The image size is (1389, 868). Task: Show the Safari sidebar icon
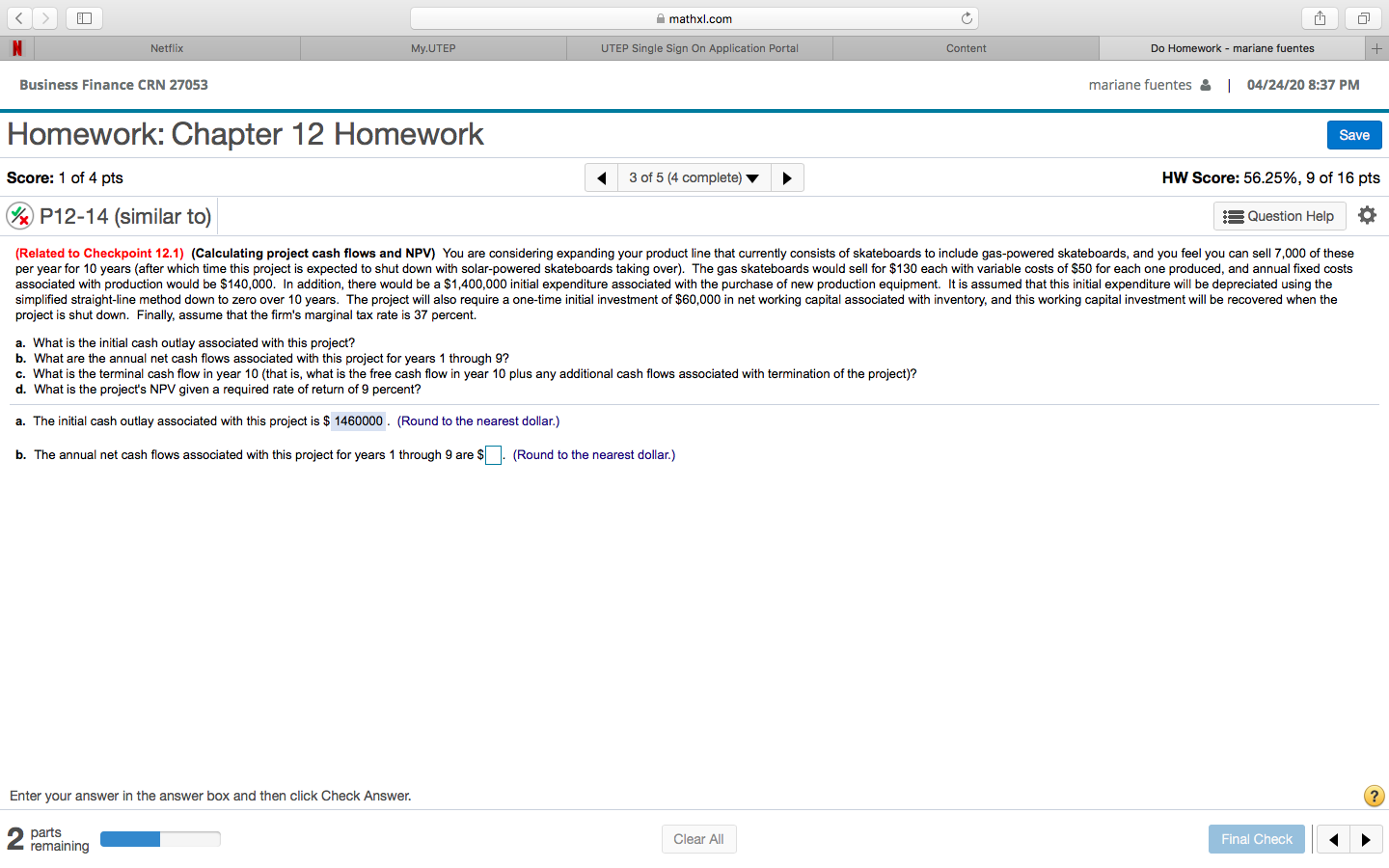(84, 17)
